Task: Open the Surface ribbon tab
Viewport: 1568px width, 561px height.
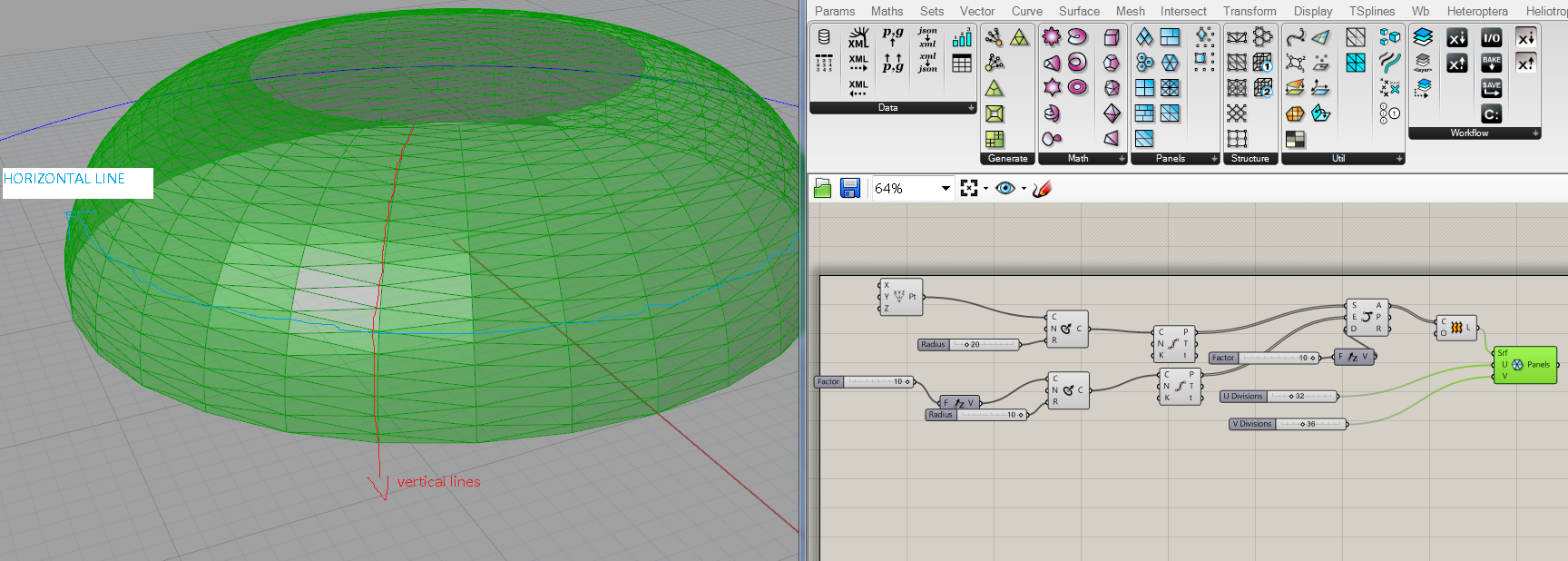Action: point(1079,11)
